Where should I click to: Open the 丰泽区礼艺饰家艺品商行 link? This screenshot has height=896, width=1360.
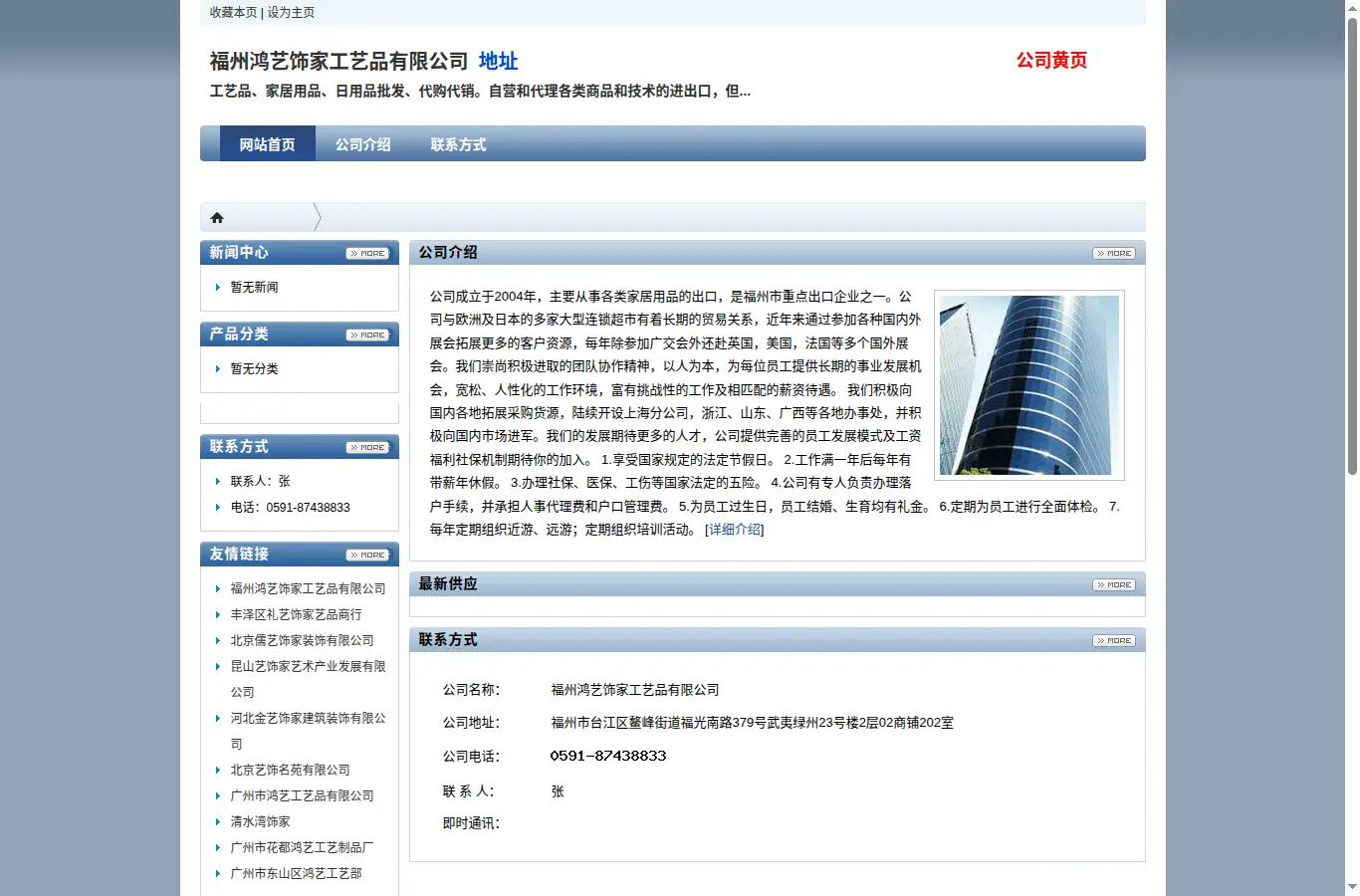pos(297,614)
